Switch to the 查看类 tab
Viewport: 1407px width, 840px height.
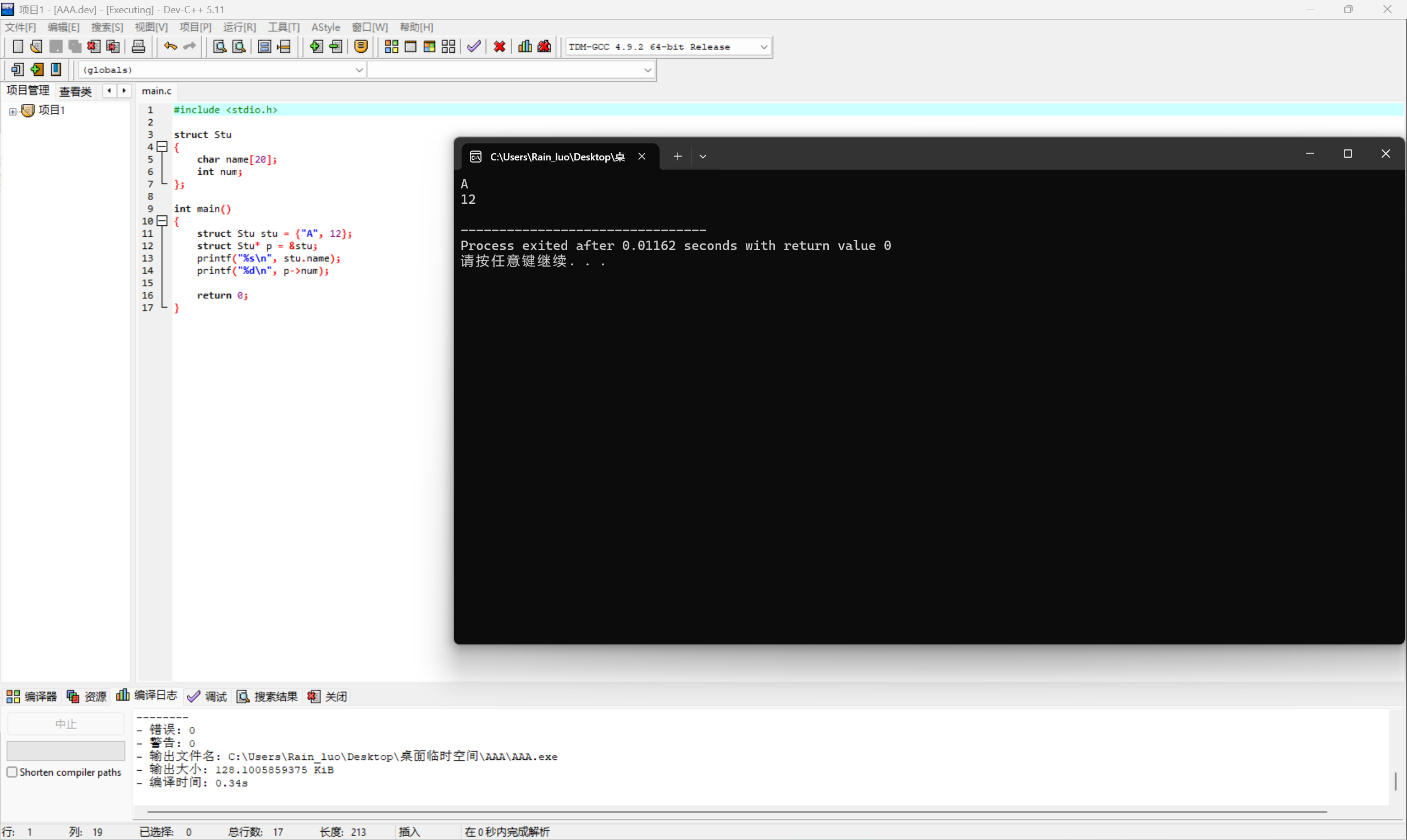(x=75, y=91)
